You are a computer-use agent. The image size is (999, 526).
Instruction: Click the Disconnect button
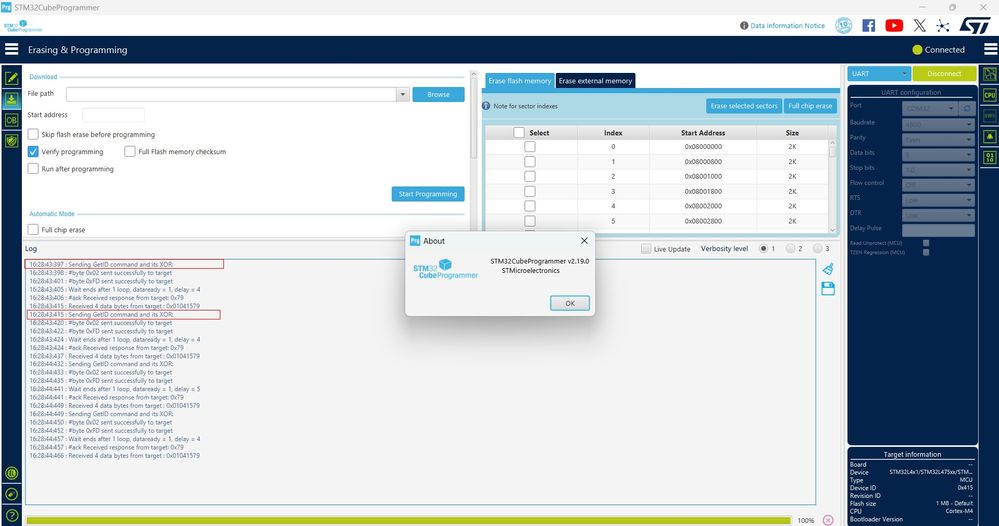(944, 74)
